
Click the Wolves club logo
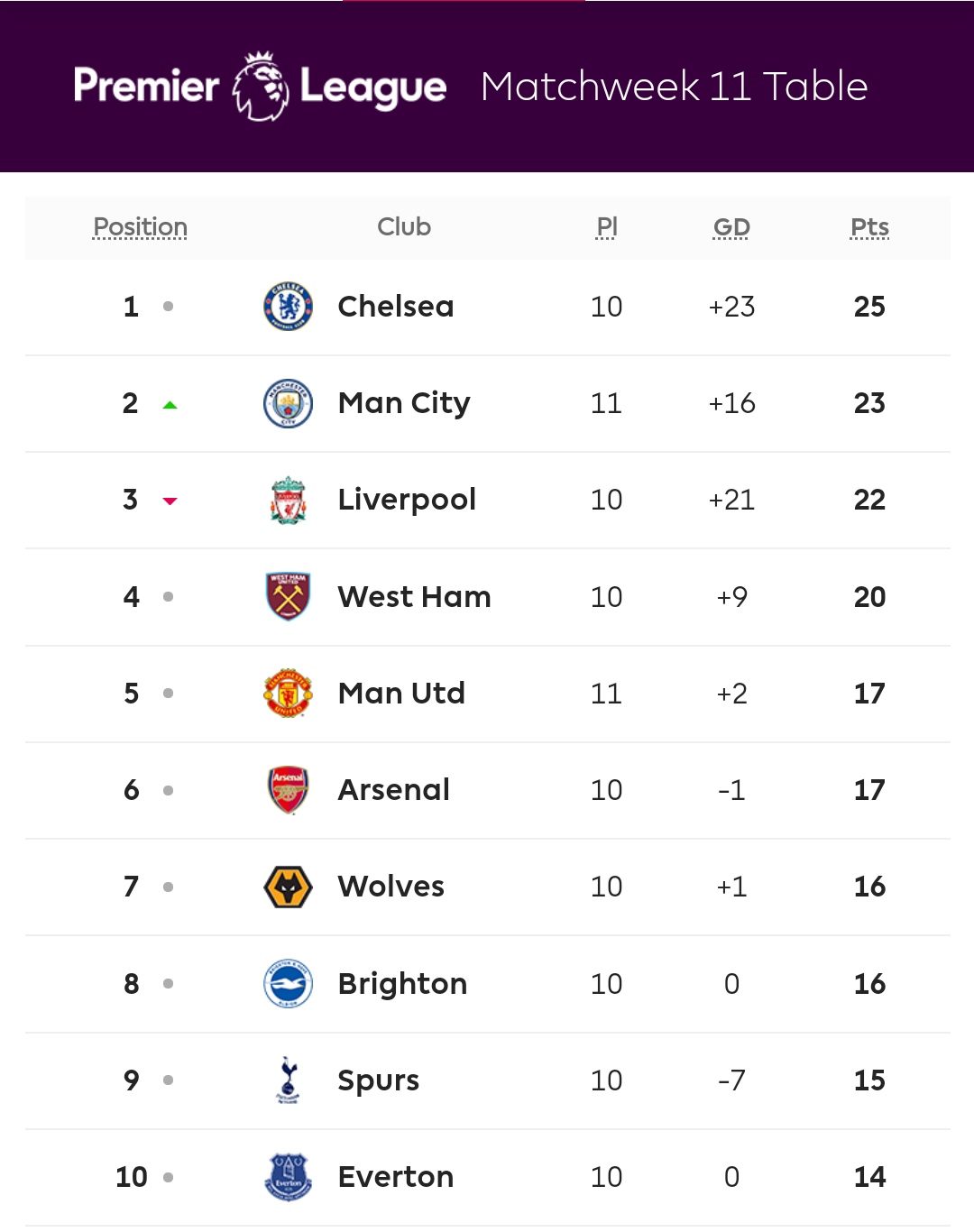click(x=288, y=887)
